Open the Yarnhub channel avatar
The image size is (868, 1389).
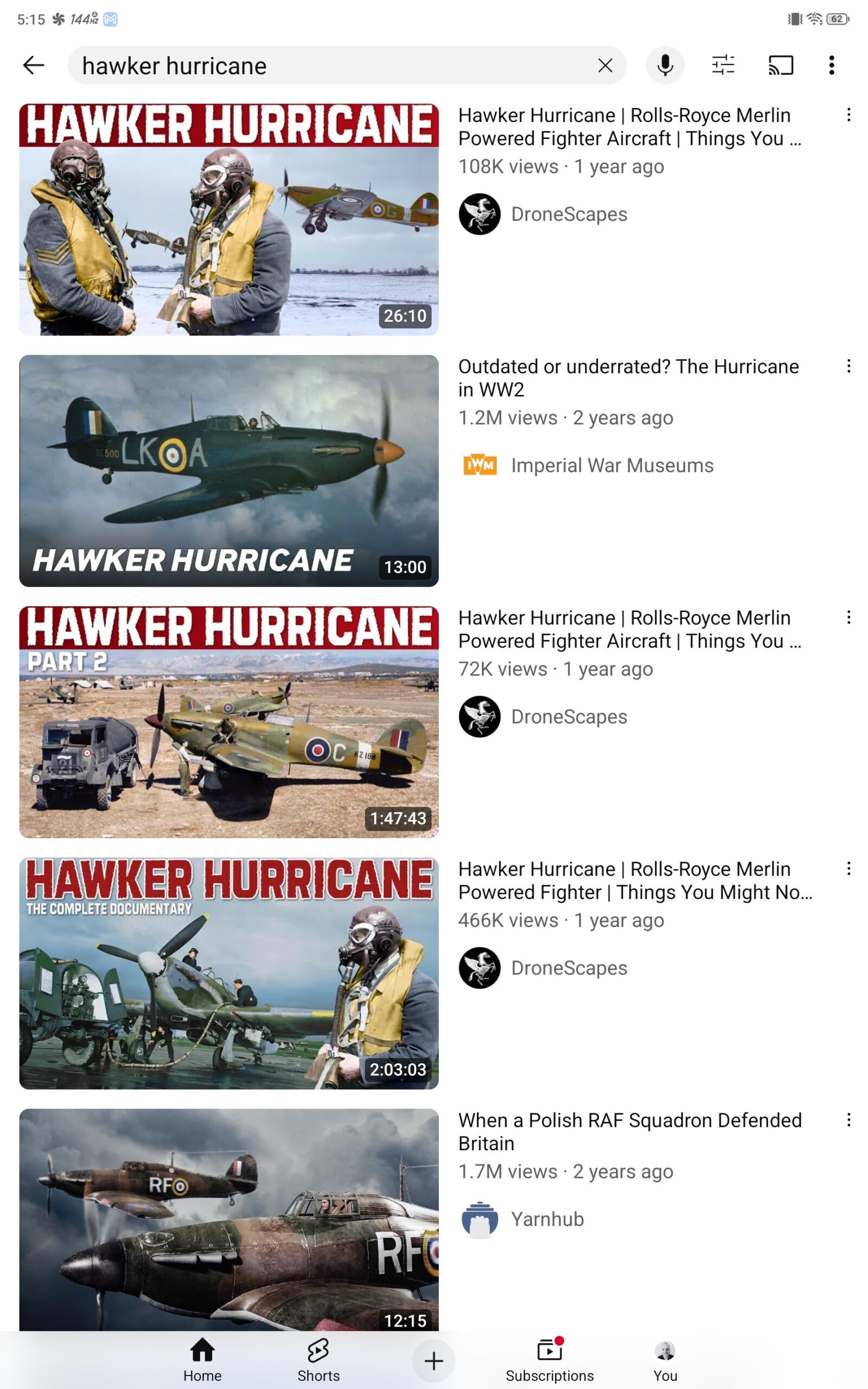pos(480,1219)
